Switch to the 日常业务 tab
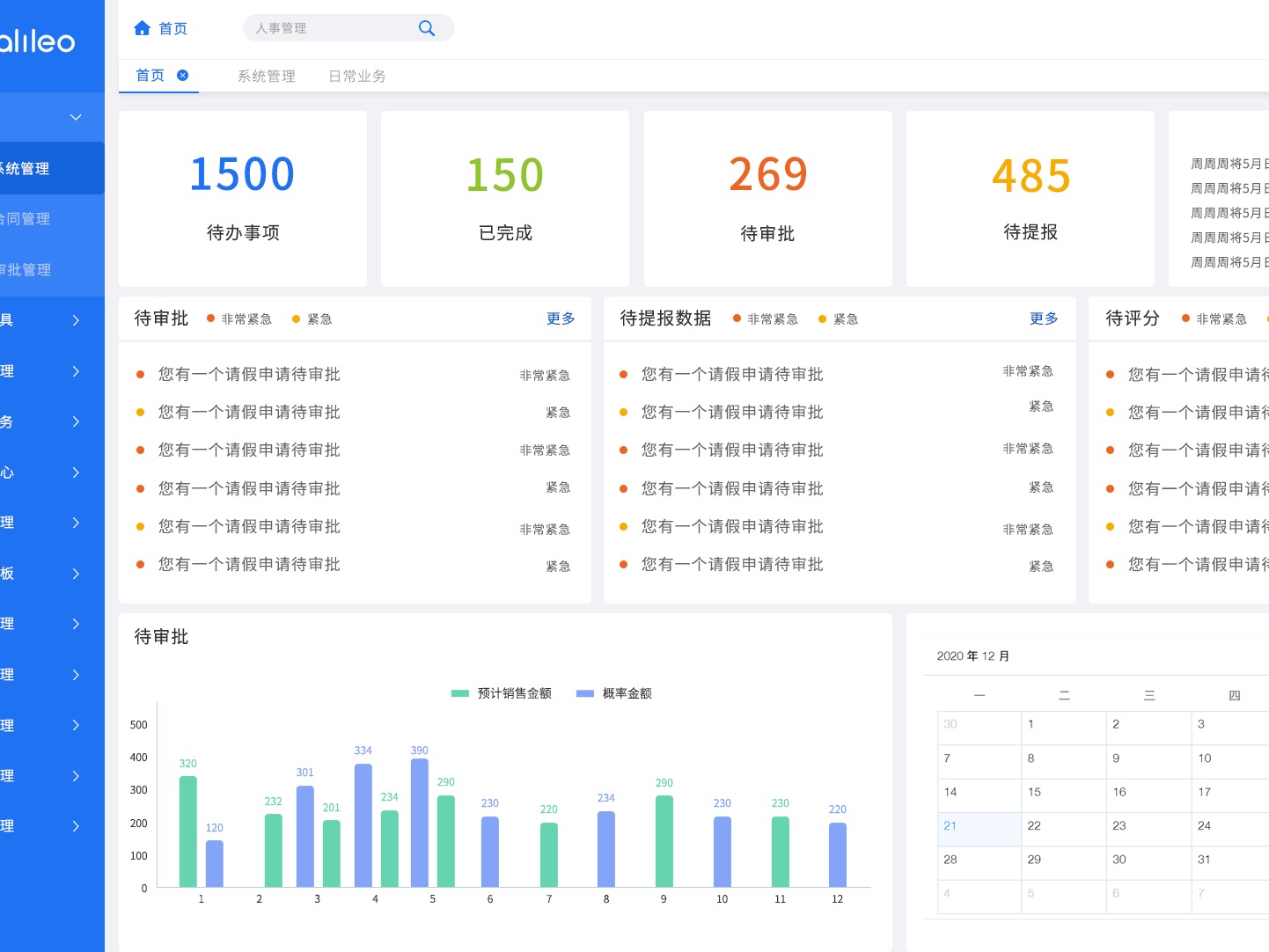1269x952 pixels. click(x=356, y=76)
